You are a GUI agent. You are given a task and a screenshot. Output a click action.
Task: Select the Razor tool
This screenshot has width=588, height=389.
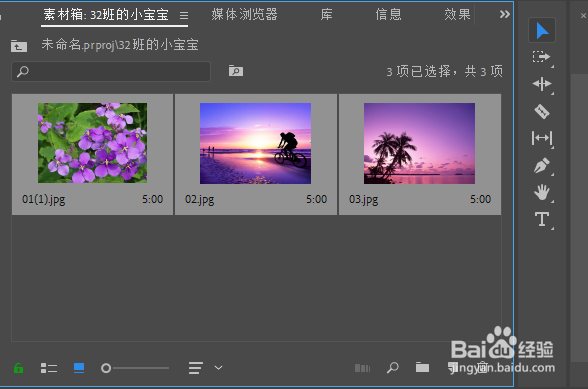click(542, 111)
